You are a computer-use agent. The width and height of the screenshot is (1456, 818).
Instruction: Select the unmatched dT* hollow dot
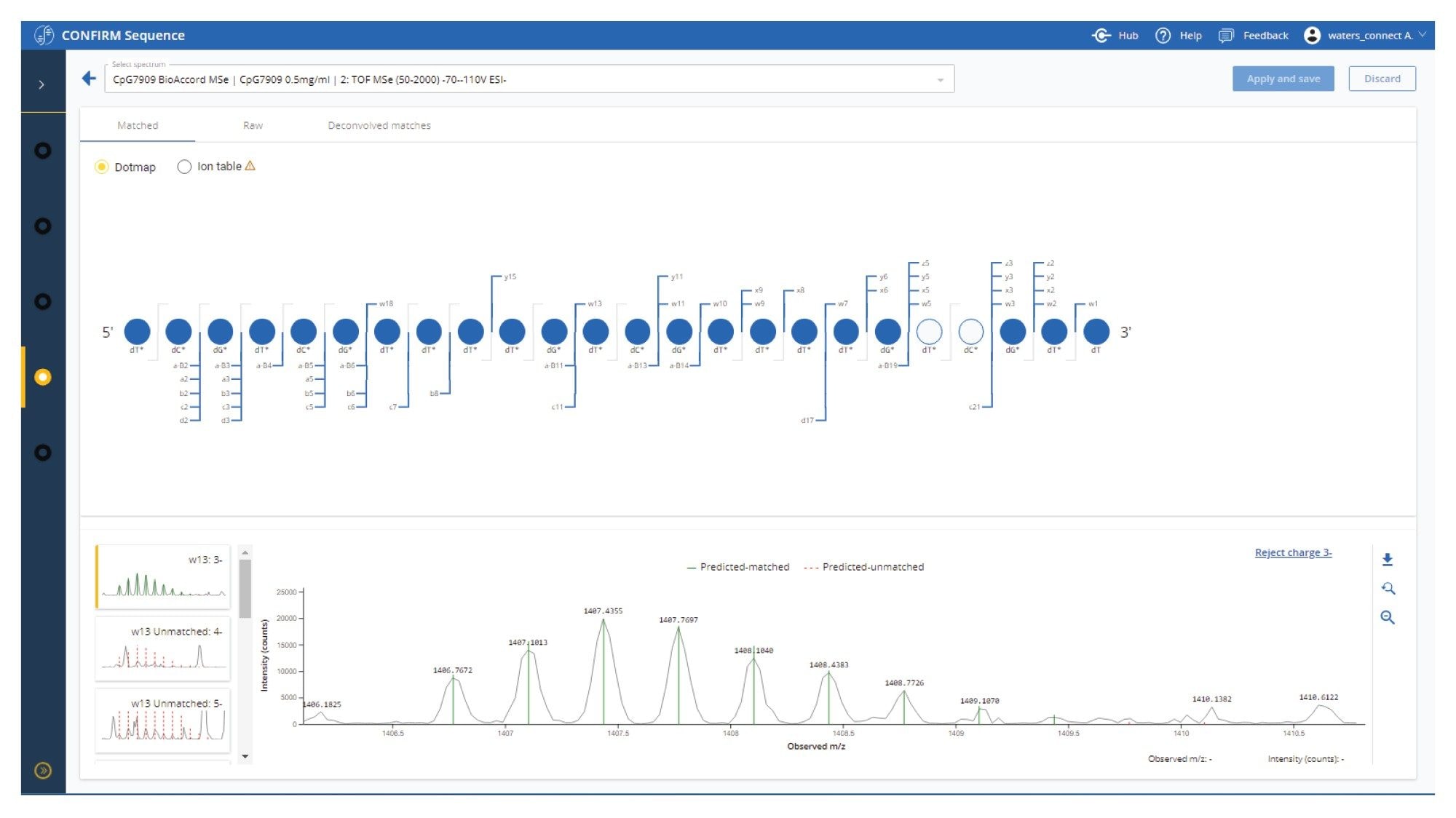pyautogui.click(x=929, y=331)
